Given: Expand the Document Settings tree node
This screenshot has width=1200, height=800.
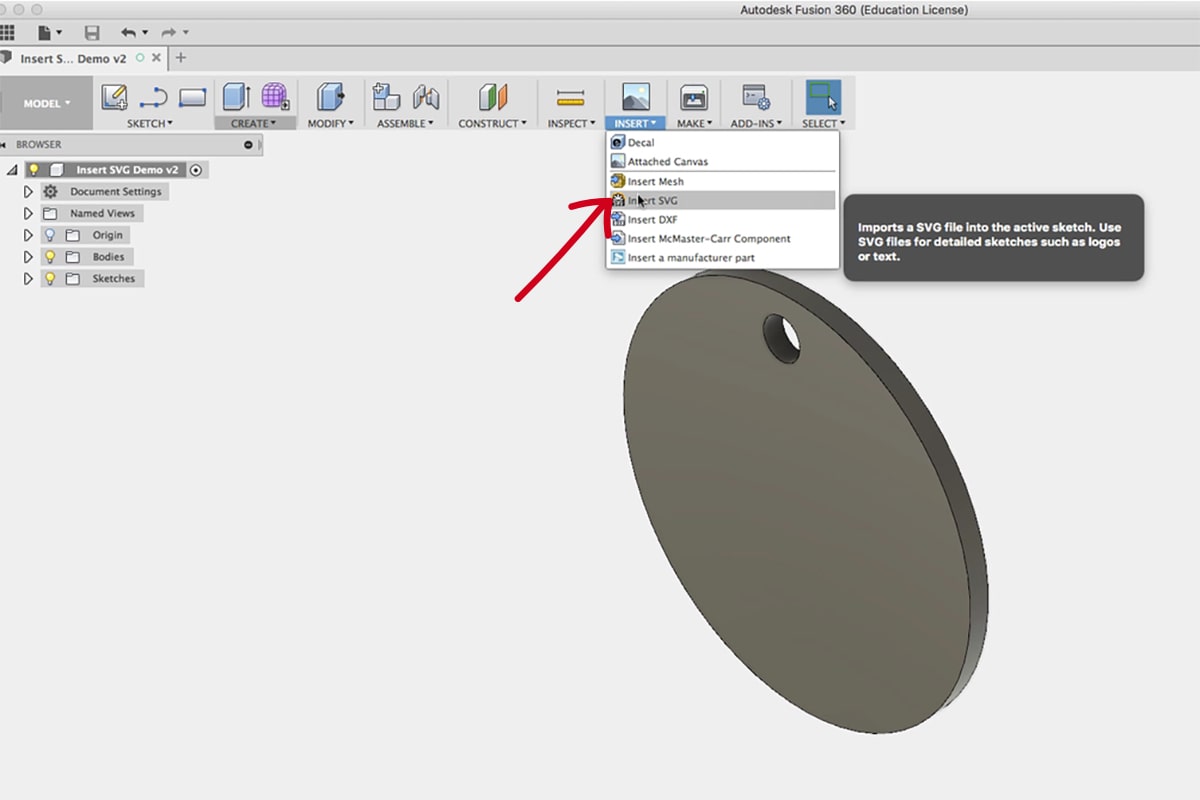Looking at the screenshot, I should [28, 191].
